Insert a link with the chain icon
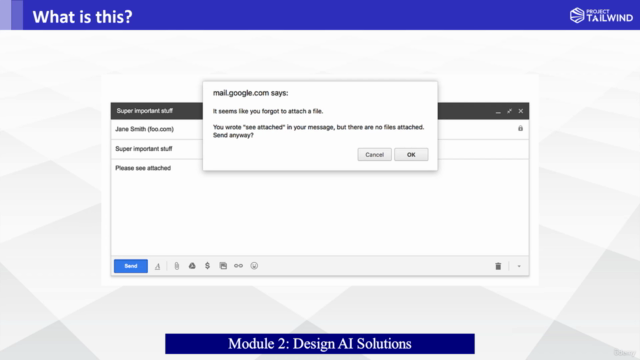The image size is (640, 360). point(238,266)
